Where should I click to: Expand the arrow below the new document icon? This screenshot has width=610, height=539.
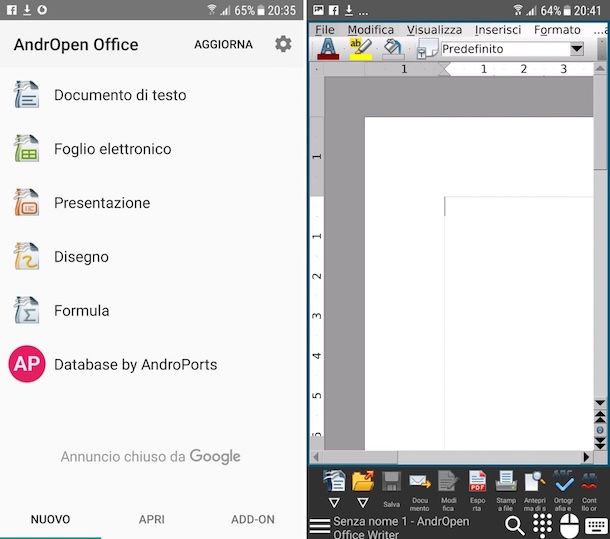[335, 503]
